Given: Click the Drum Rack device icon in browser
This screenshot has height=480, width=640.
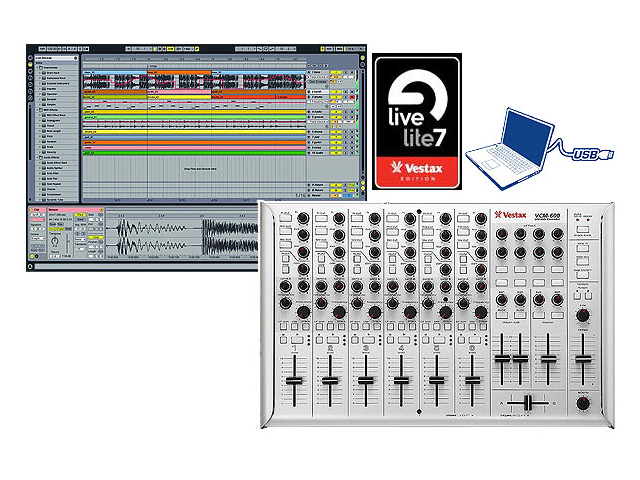Looking at the screenshot, I should pyautogui.click(x=44, y=73).
